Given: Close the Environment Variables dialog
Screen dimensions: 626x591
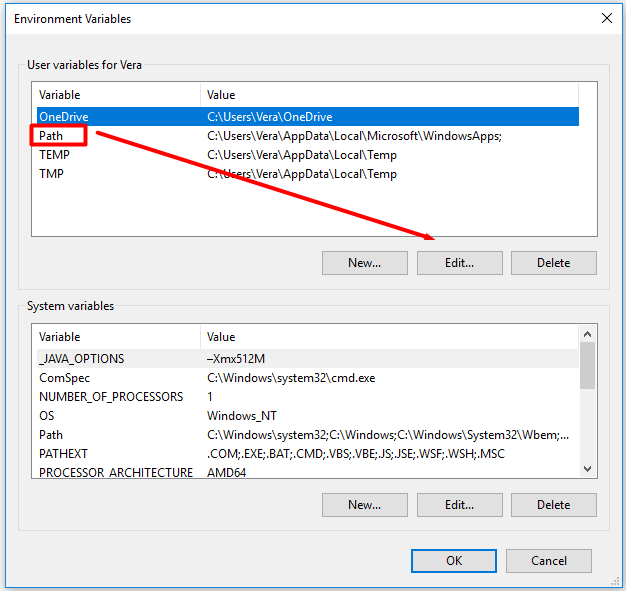Looking at the screenshot, I should pos(606,18).
